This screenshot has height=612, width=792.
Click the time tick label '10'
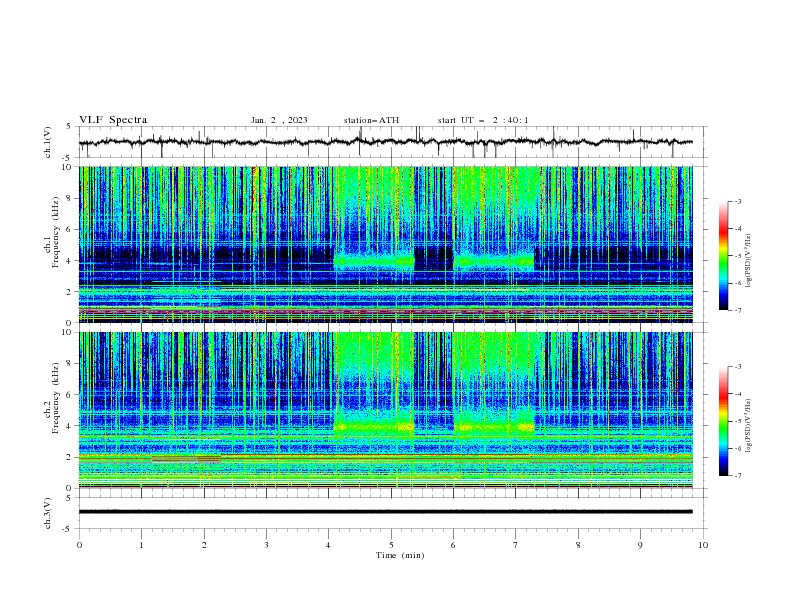click(703, 545)
